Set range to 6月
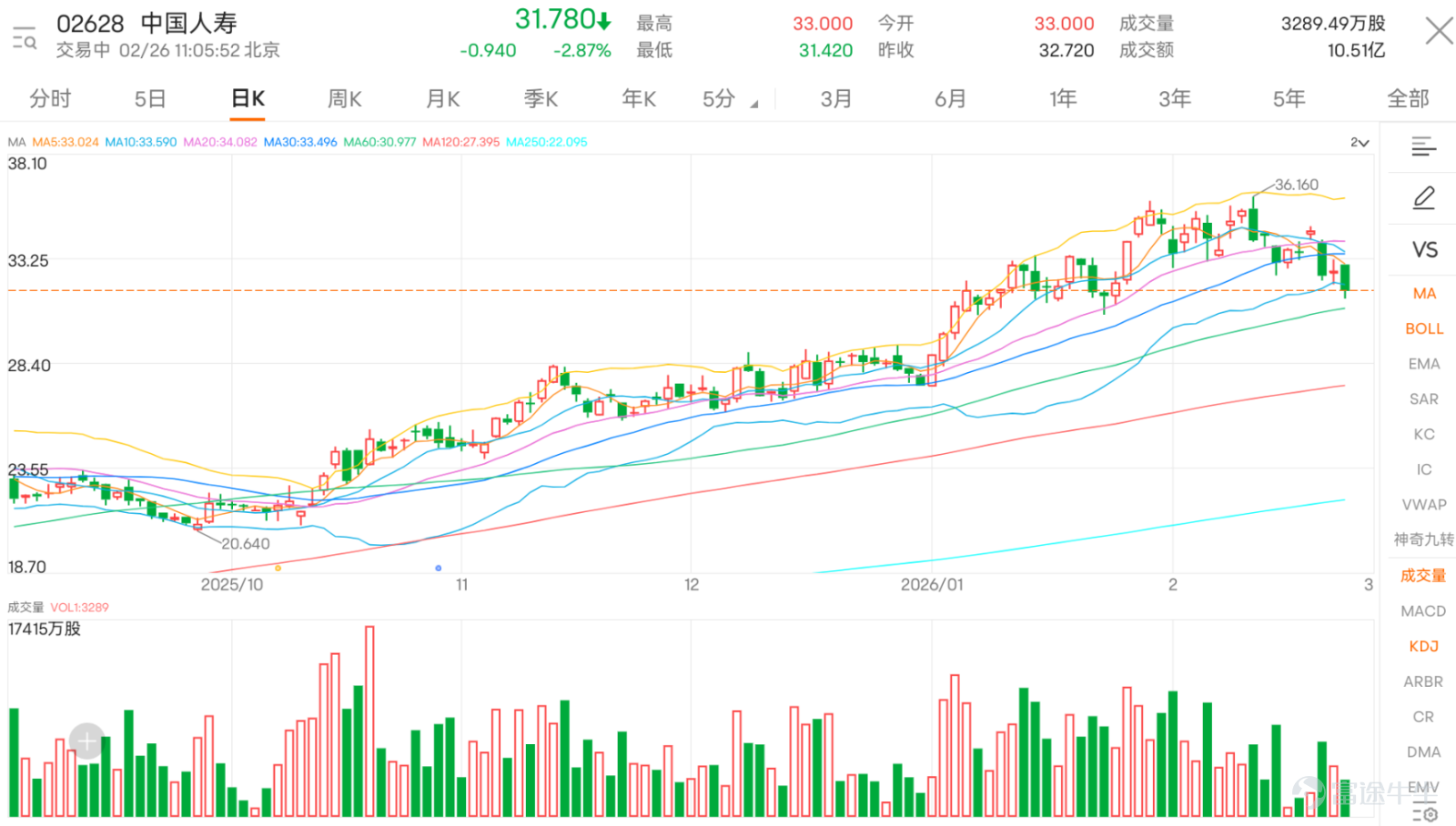This screenshot has height=826, width=1456. tap(950, 98)
